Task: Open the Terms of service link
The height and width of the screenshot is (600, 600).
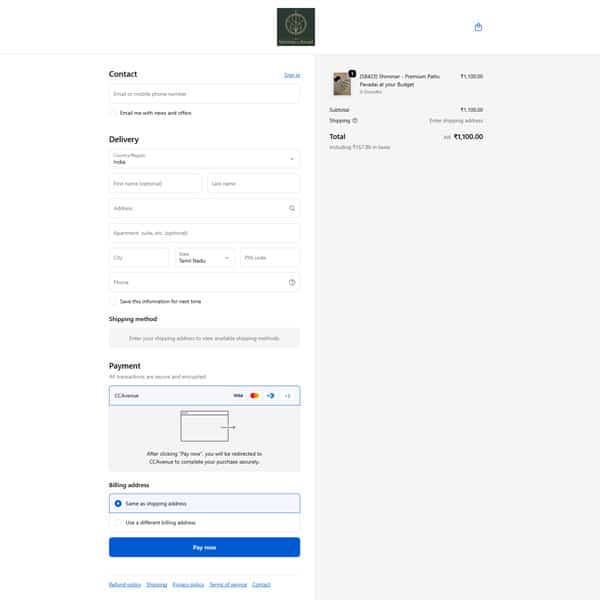Action: pyautogui.click(x=227, y=584)
